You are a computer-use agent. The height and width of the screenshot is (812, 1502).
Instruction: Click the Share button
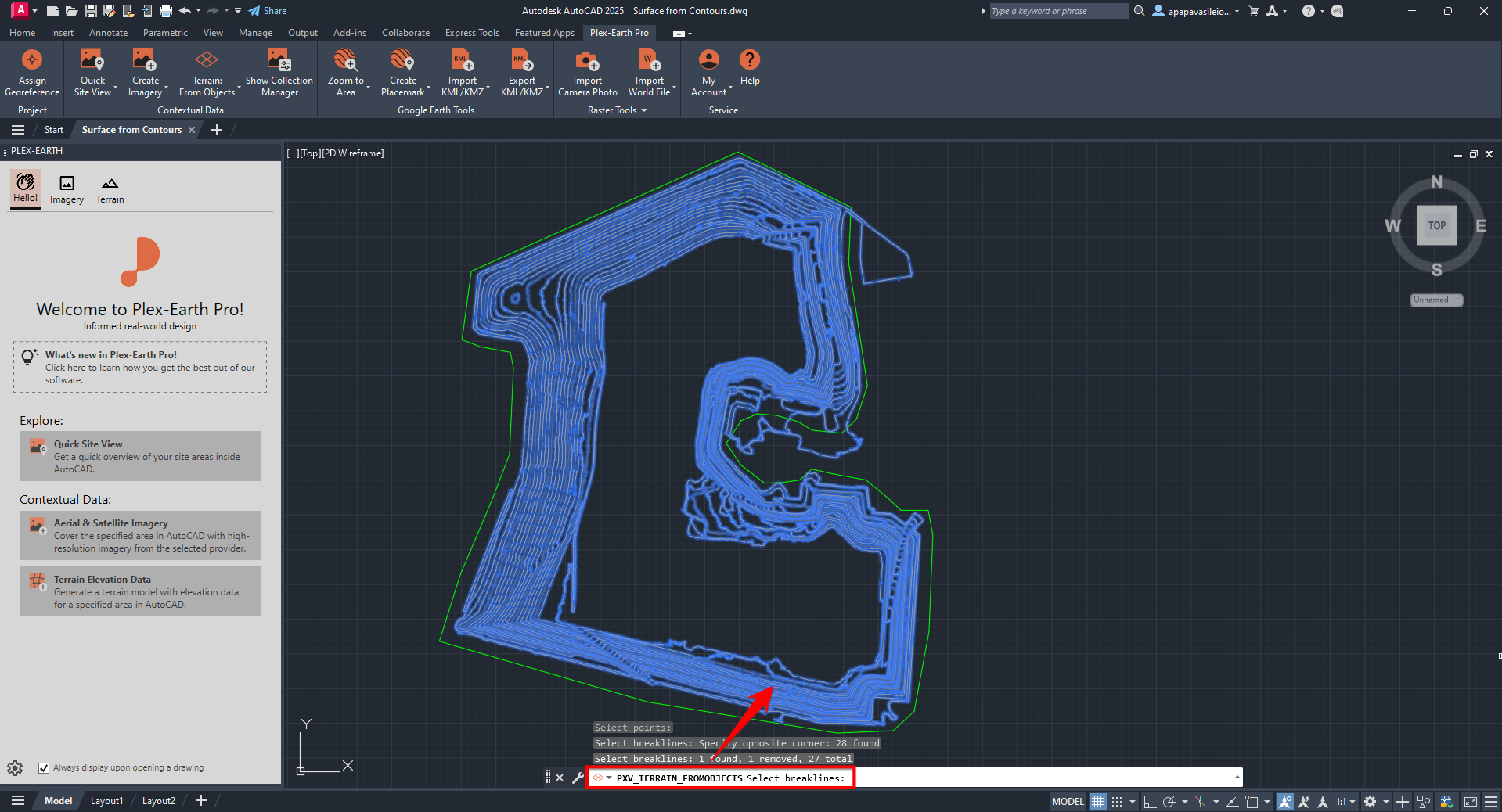click(268, 11)
